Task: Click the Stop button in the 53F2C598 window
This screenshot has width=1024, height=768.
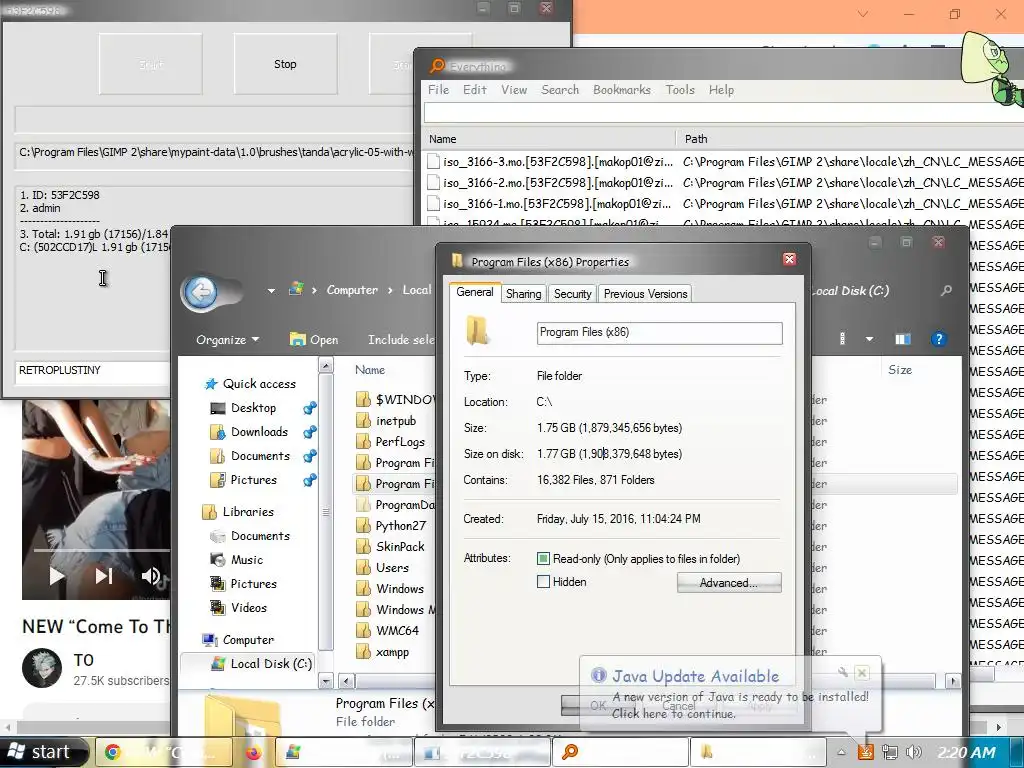Action: click(x=285, y=64)
